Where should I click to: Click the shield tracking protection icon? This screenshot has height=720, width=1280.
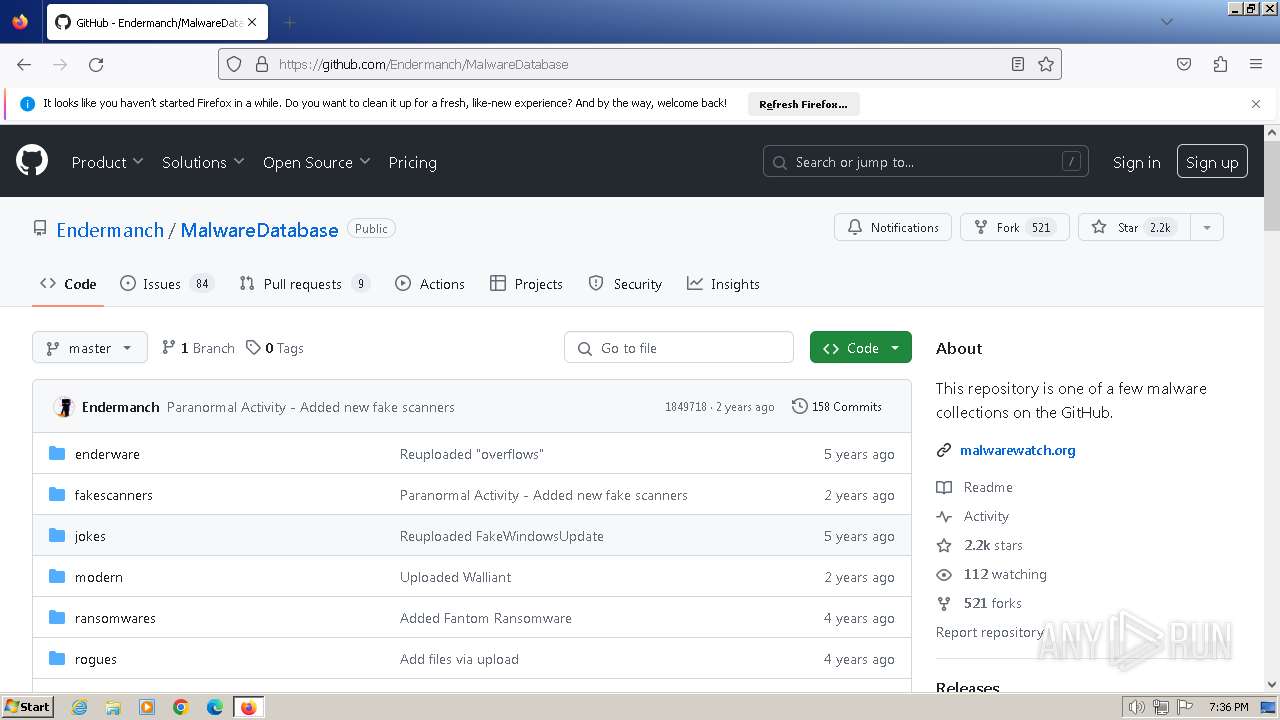(234, 64)
